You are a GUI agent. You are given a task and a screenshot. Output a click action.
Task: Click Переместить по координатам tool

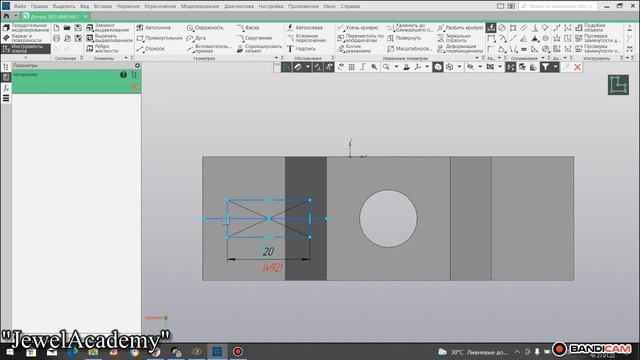pos(360,38)
